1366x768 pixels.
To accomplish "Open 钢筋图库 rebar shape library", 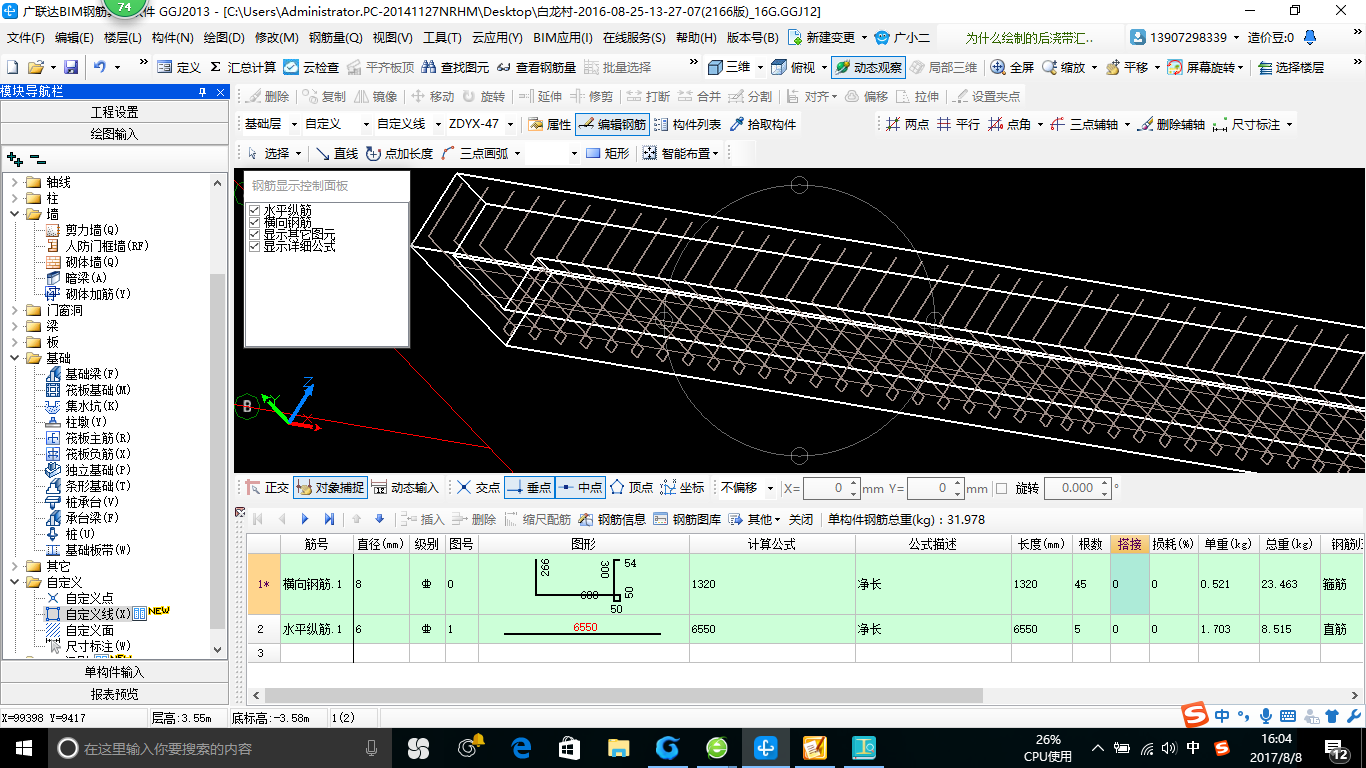I will [687, 519].
